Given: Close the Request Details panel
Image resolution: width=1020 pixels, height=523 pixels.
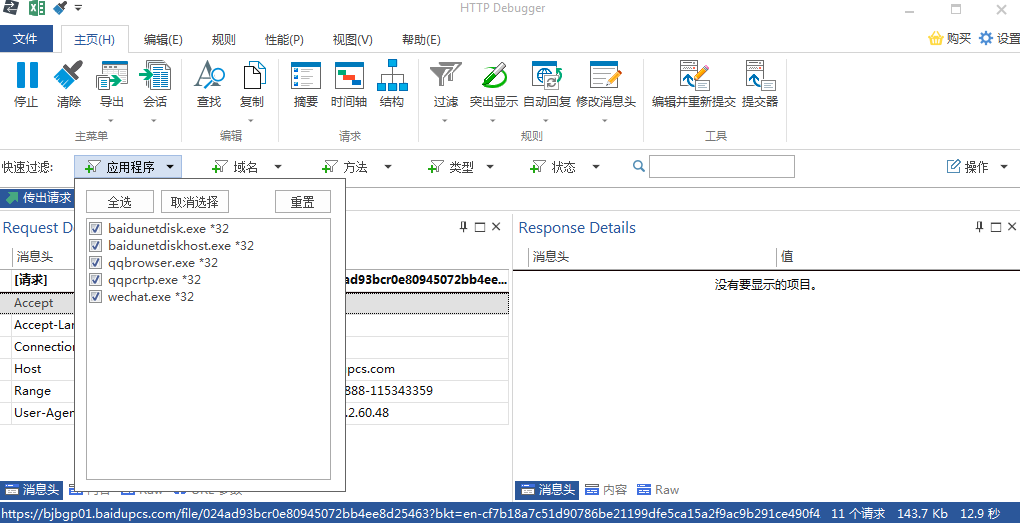Looking at the screenshot, I should 496,227.
